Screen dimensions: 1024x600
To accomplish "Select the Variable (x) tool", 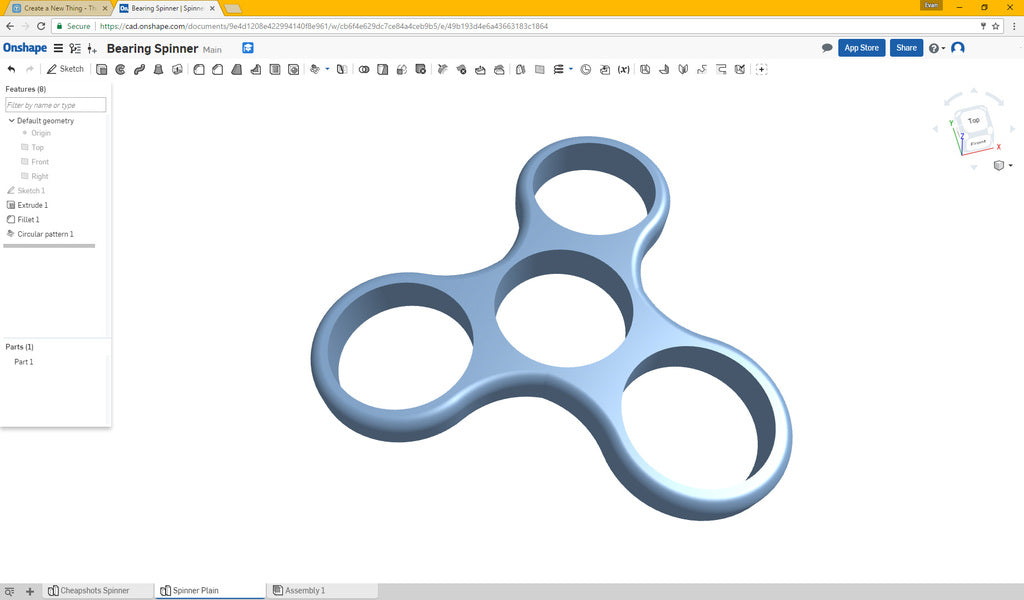I will [x=624, y=69].
